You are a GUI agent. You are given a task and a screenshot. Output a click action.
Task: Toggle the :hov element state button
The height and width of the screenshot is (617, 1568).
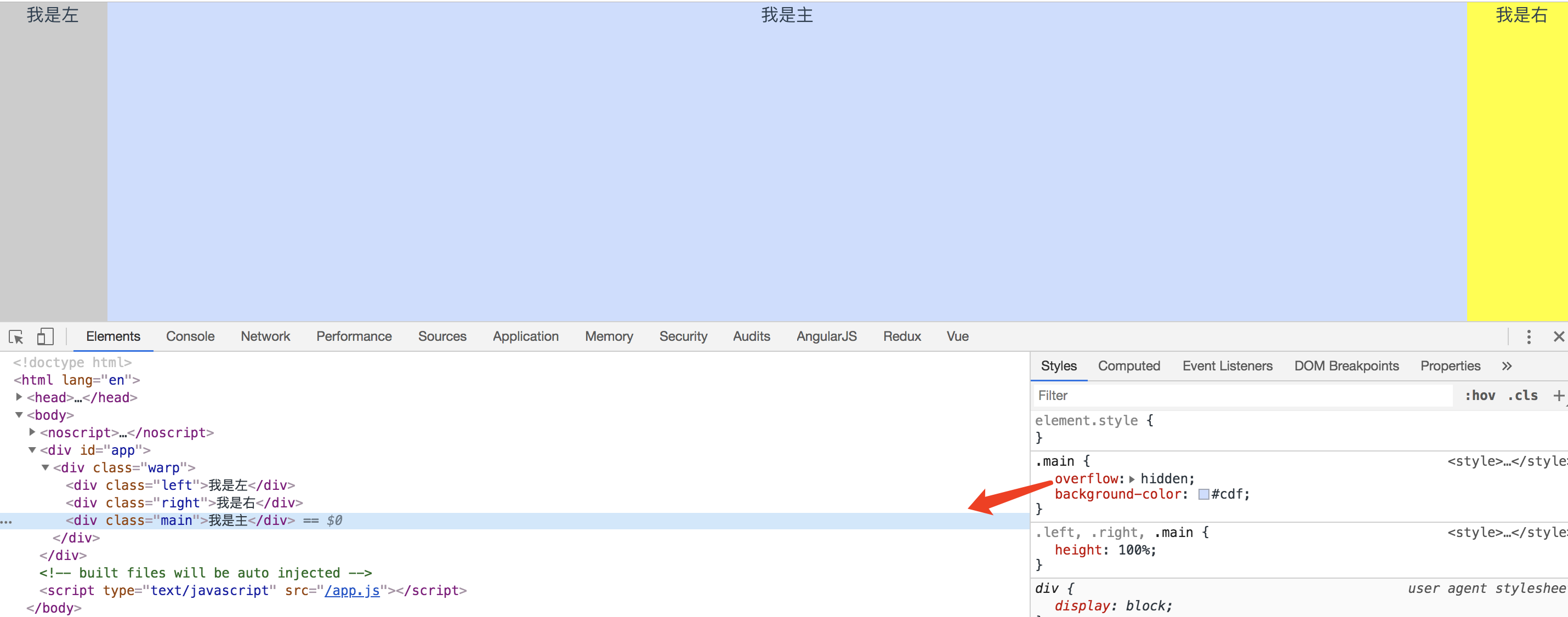point(1480,396)
